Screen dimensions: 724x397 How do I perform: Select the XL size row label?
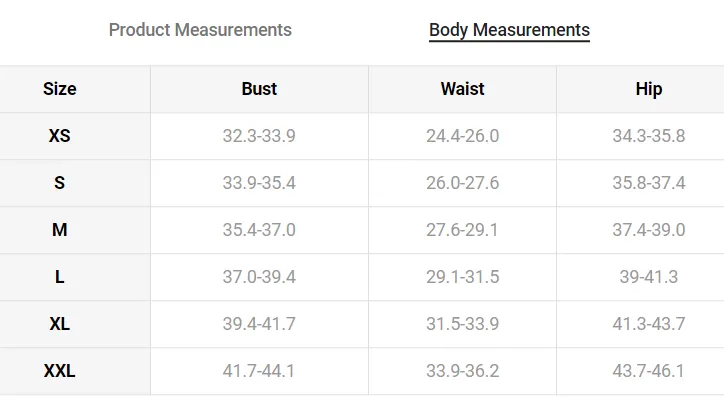(60, 324)
